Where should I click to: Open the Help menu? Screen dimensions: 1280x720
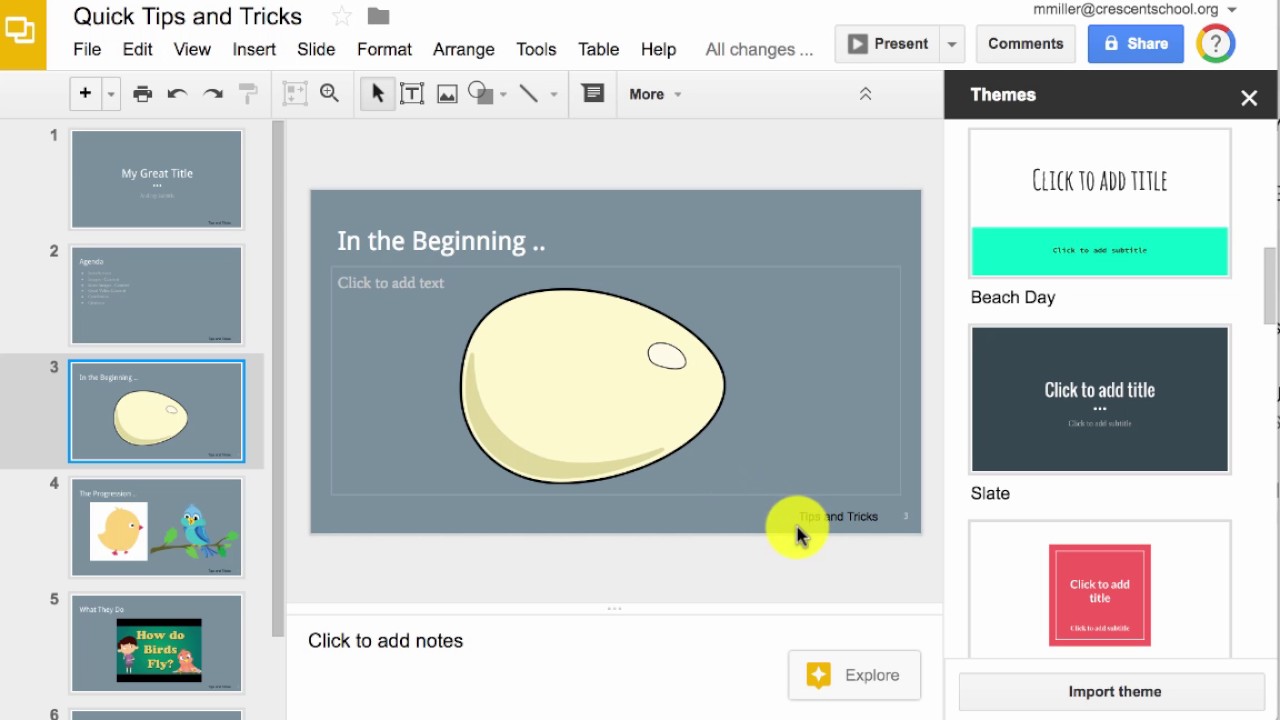pos(658,49)
